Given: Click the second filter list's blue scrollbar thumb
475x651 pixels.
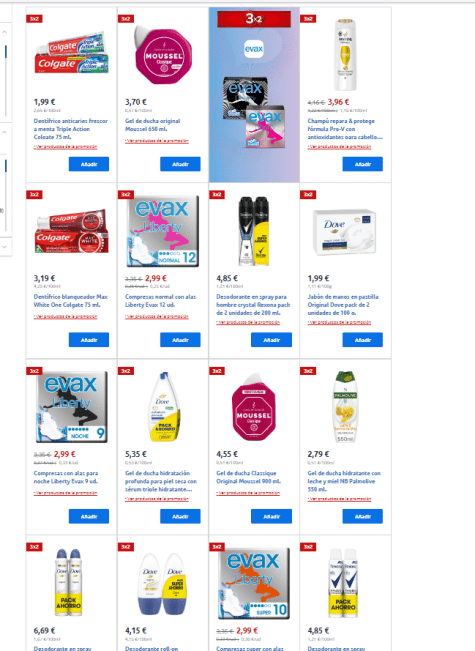Looking at the screenshot, I should click(x=6, y=166).
